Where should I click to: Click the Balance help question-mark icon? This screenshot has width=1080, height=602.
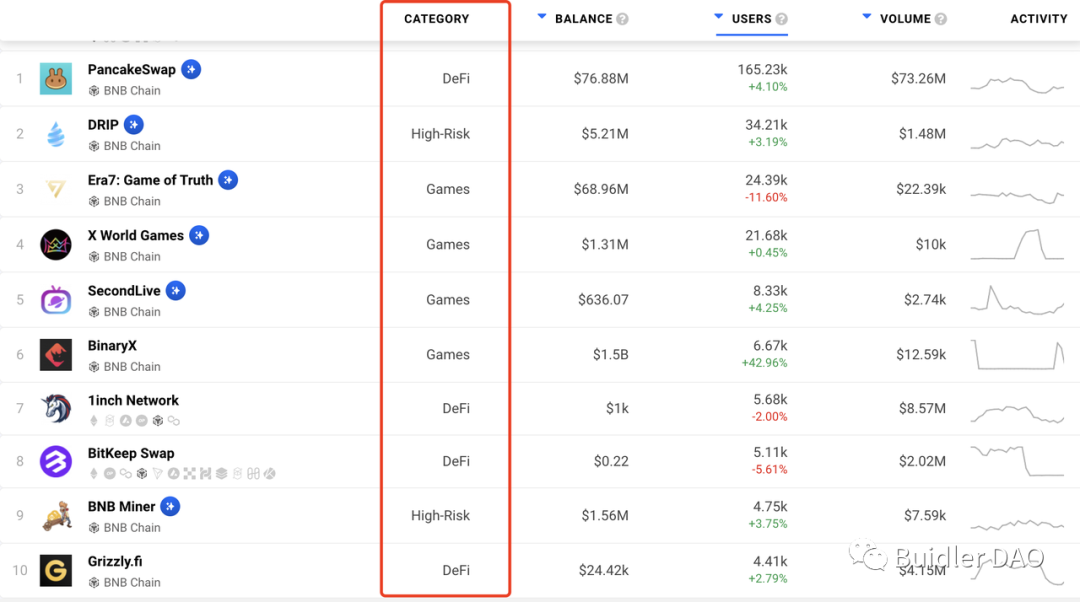tap(623, 19)
